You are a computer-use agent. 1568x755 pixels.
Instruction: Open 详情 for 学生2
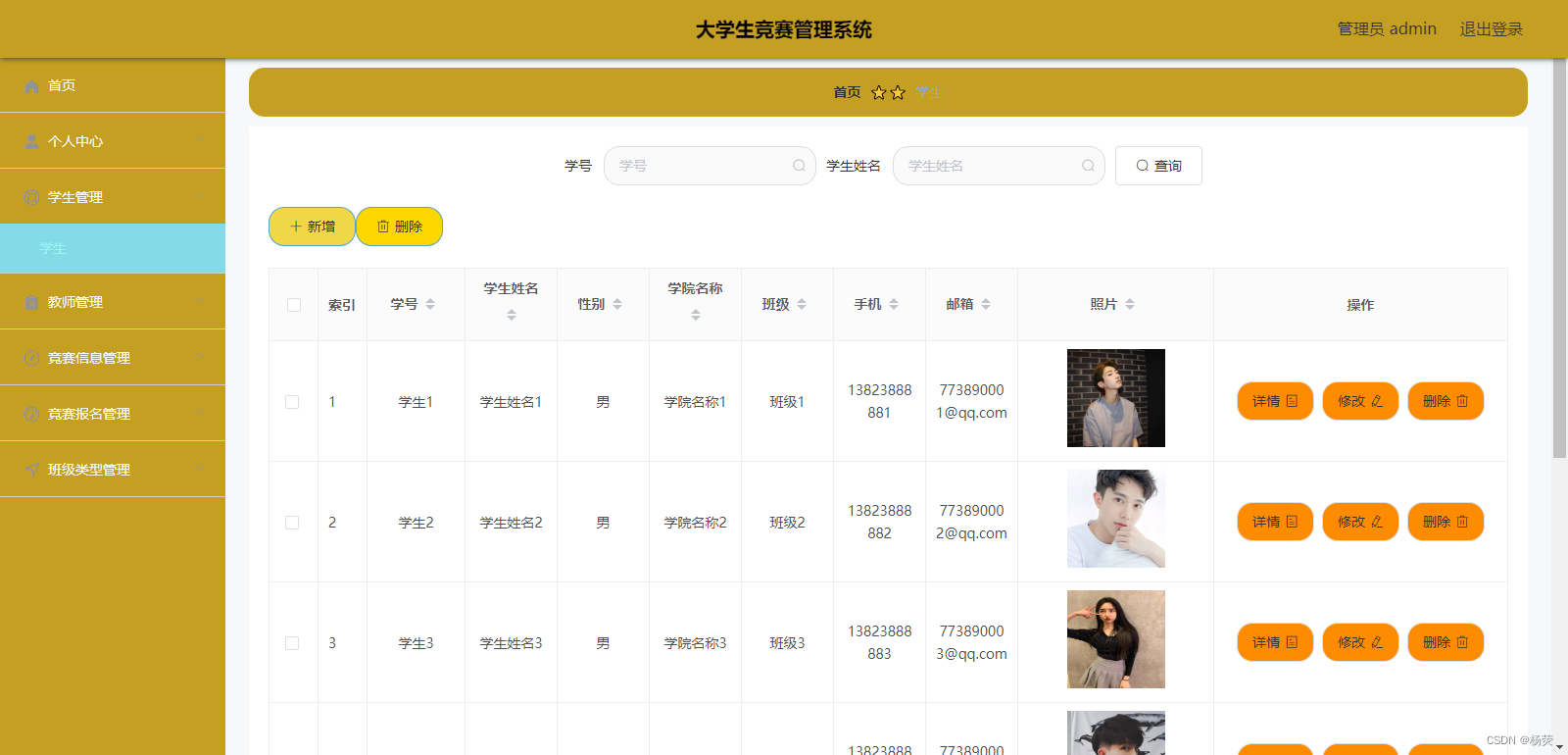tap(1275, 522)
